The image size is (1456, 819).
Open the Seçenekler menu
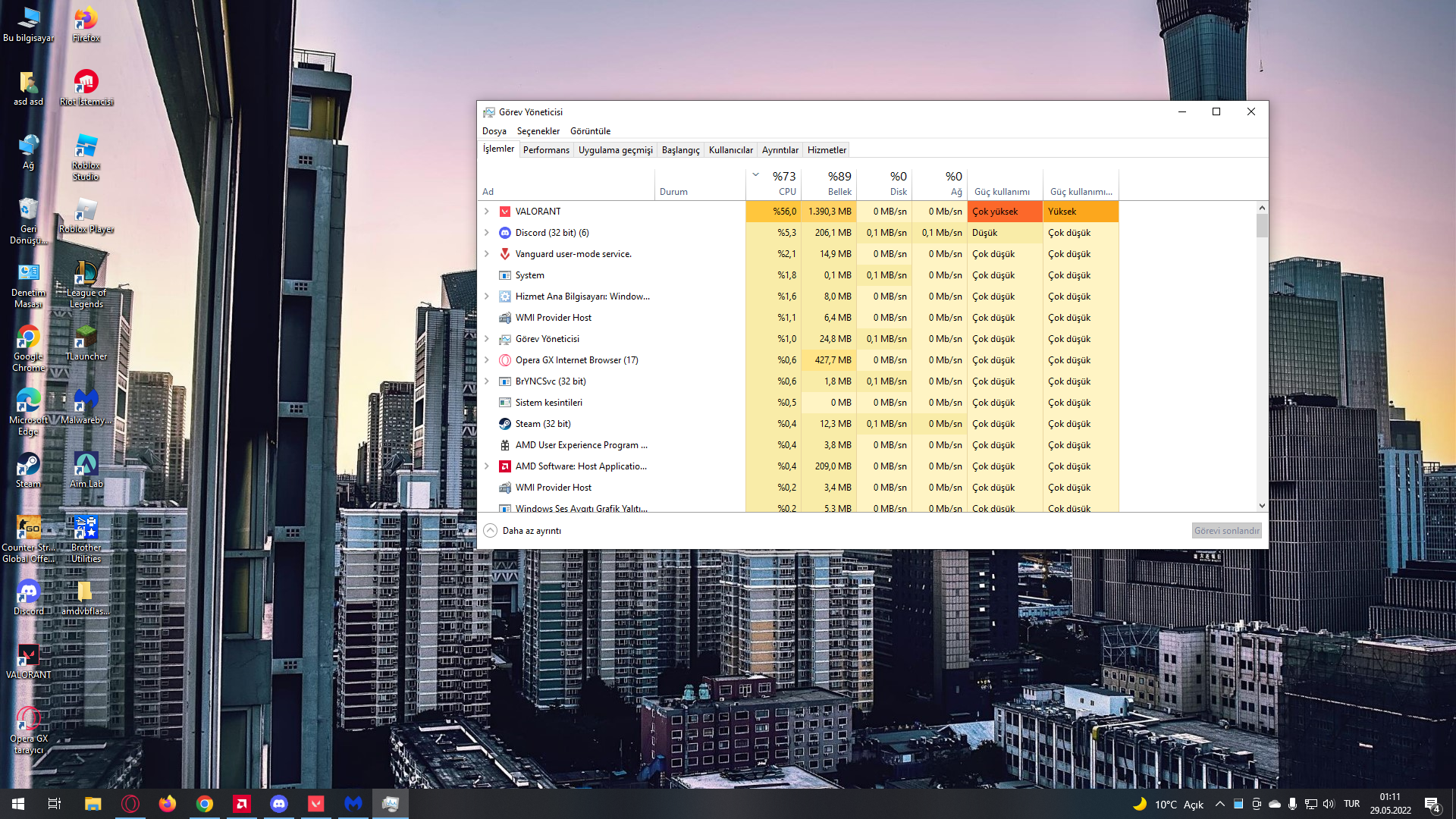pyautogui.click(x=538, y=131)
